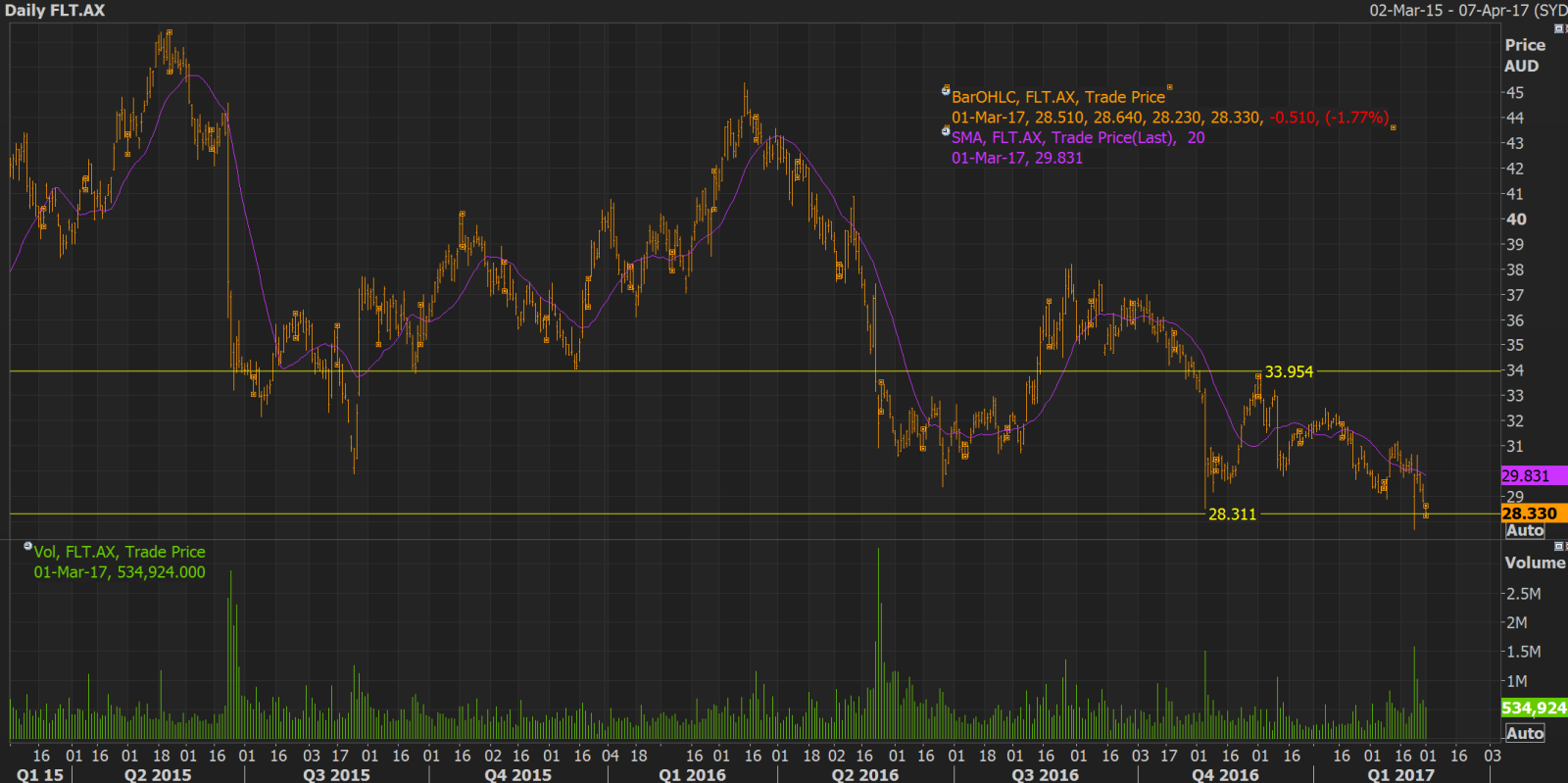Click the 01-Mar-17, 534,924.000 volume reading
This screenshot has width=1568, height=783.
120,572
